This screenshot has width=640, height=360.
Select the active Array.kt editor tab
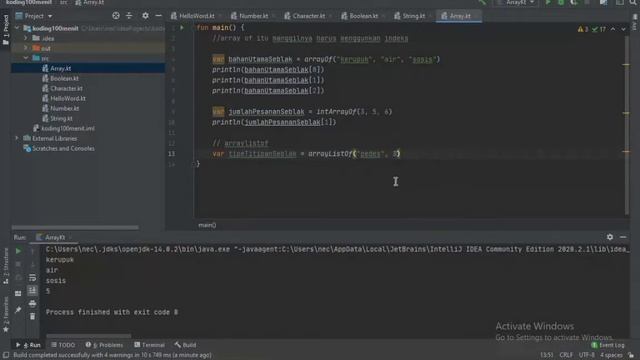[459, 16]
